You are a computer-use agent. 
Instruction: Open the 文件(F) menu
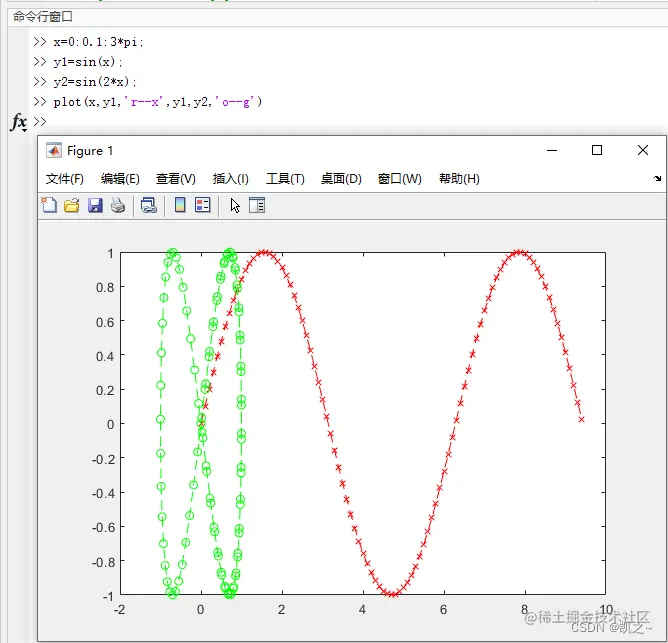click(65, 179)
